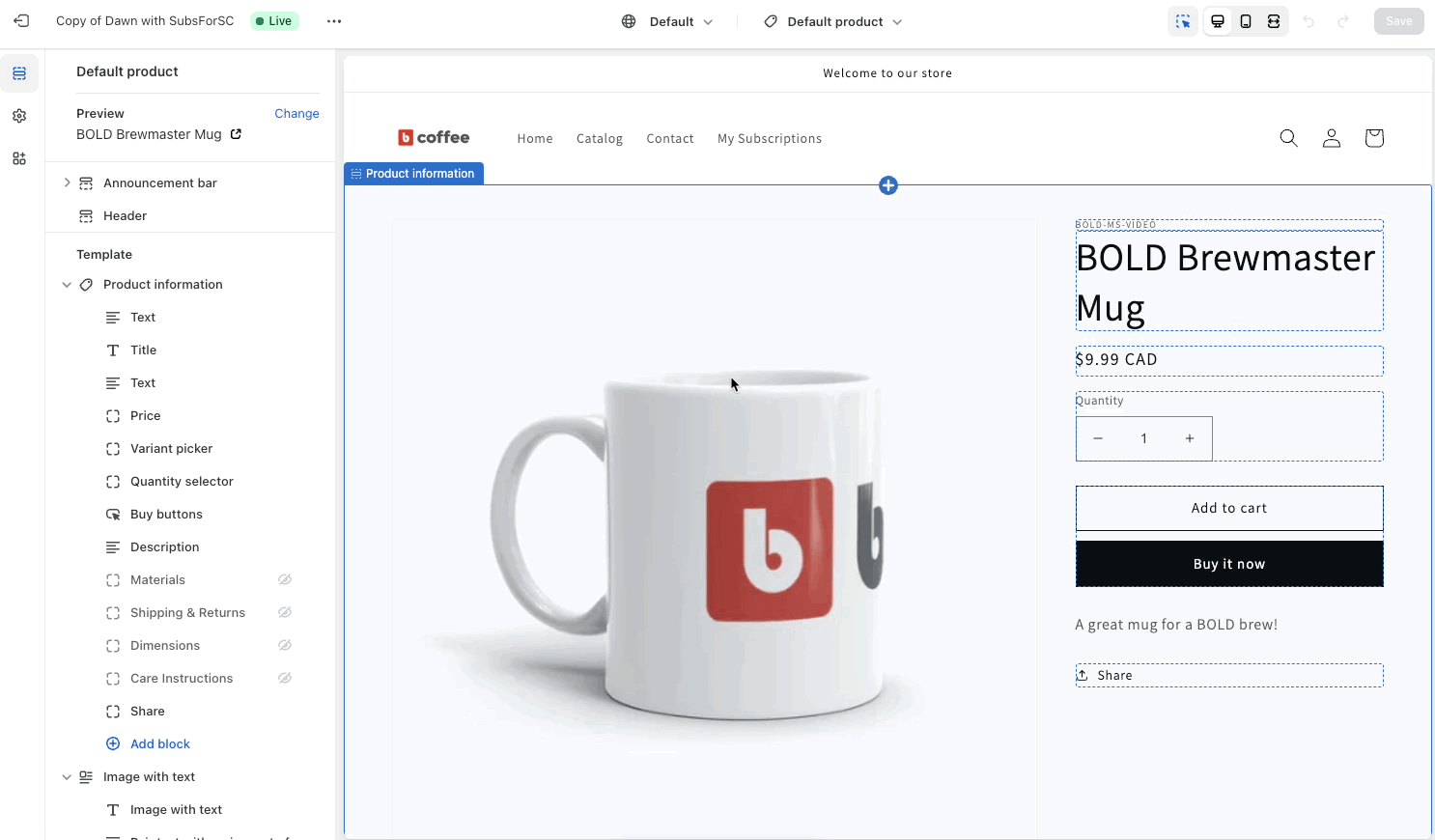The height and width of the screenshot is (840, 1435).
Task: Click the Live status badge
Action: click(274, 21)
